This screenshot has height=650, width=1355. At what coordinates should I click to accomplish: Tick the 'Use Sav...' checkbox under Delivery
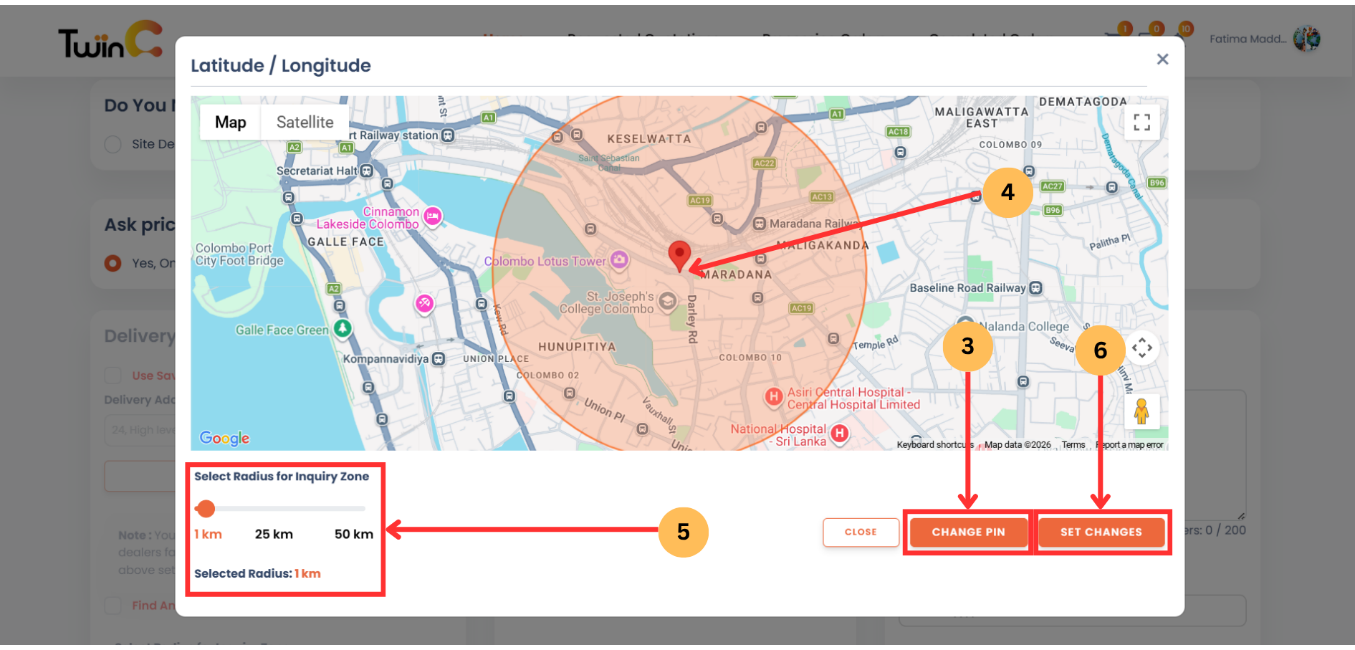113,374
